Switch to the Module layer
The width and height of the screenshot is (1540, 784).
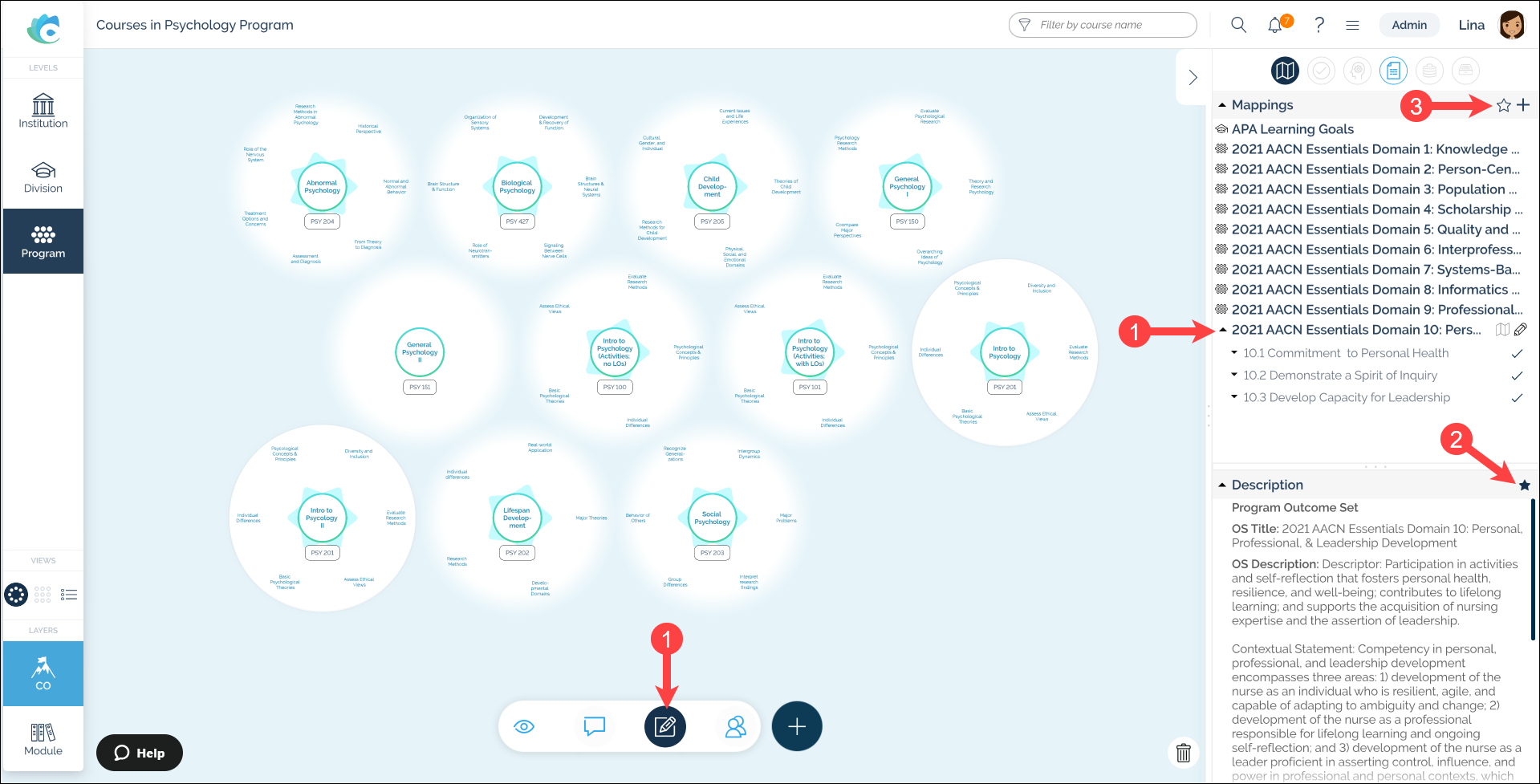(43, 739)
